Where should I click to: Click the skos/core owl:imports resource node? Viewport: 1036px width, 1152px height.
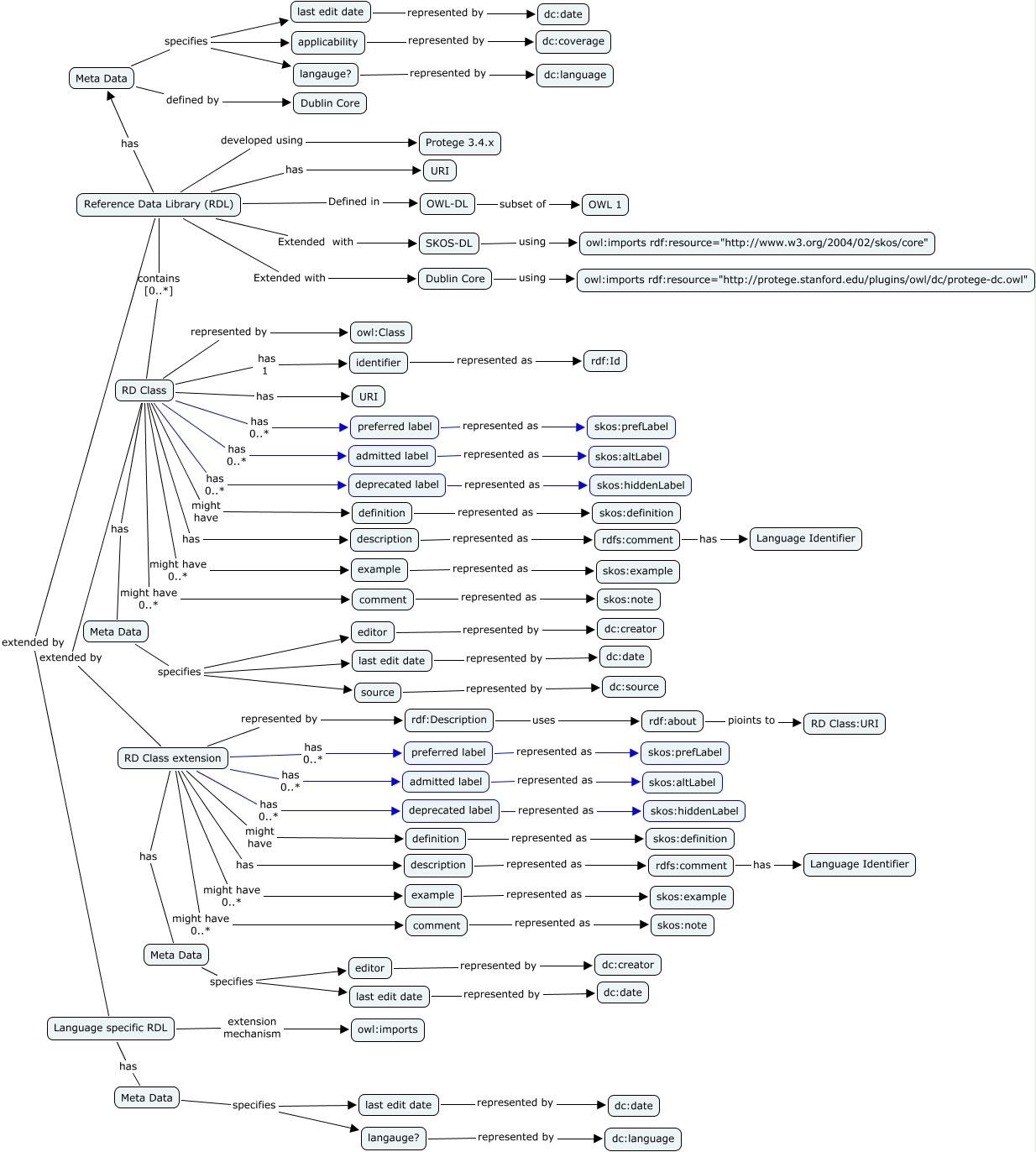pos(756,243)
